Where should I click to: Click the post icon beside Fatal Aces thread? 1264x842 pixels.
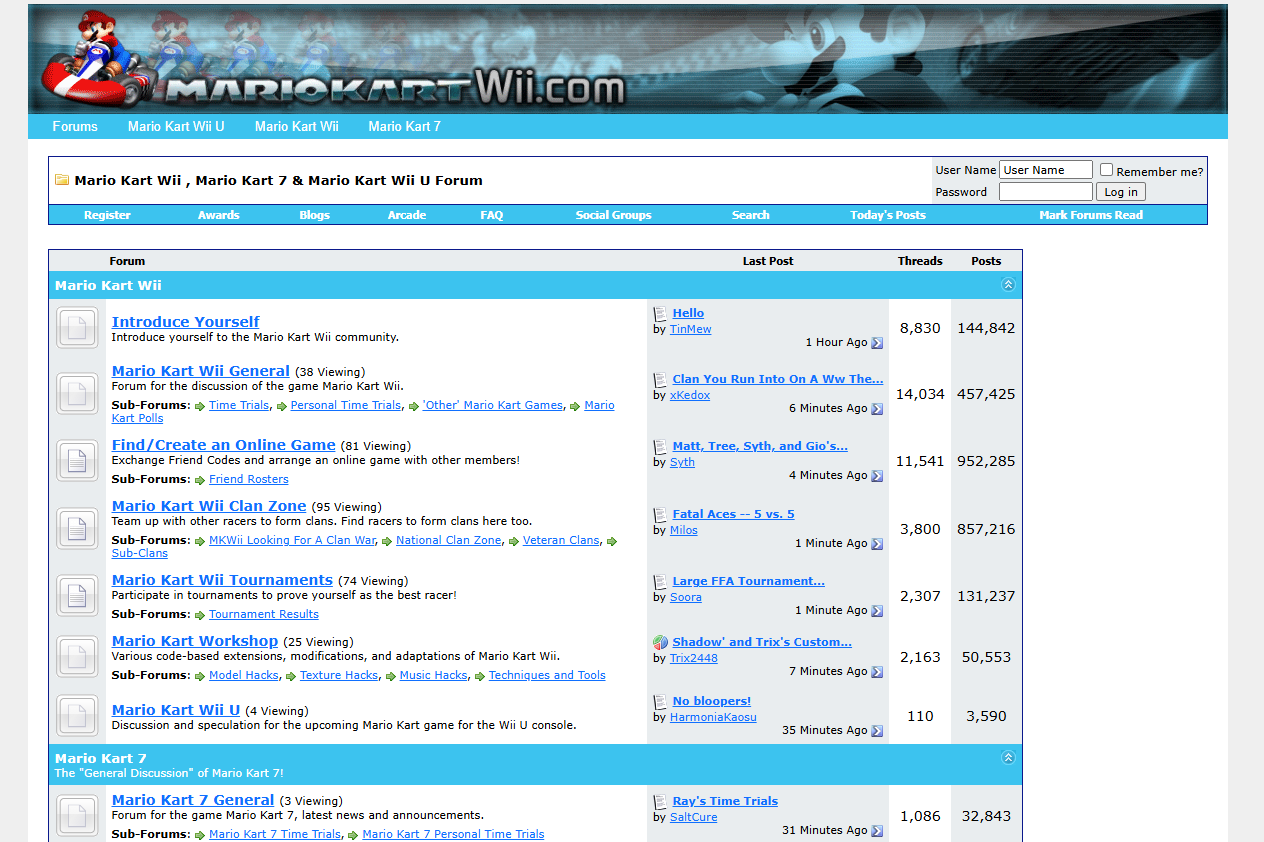[x=660, y=515]
